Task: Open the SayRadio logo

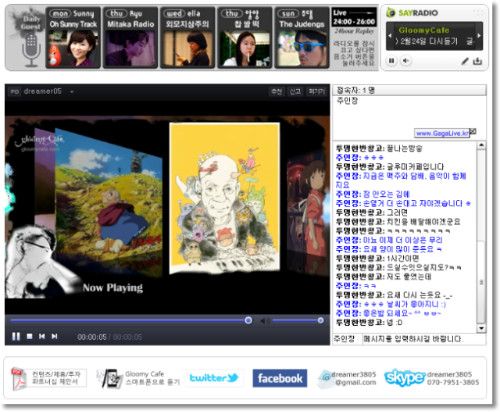Action: [x=412, y=13]
